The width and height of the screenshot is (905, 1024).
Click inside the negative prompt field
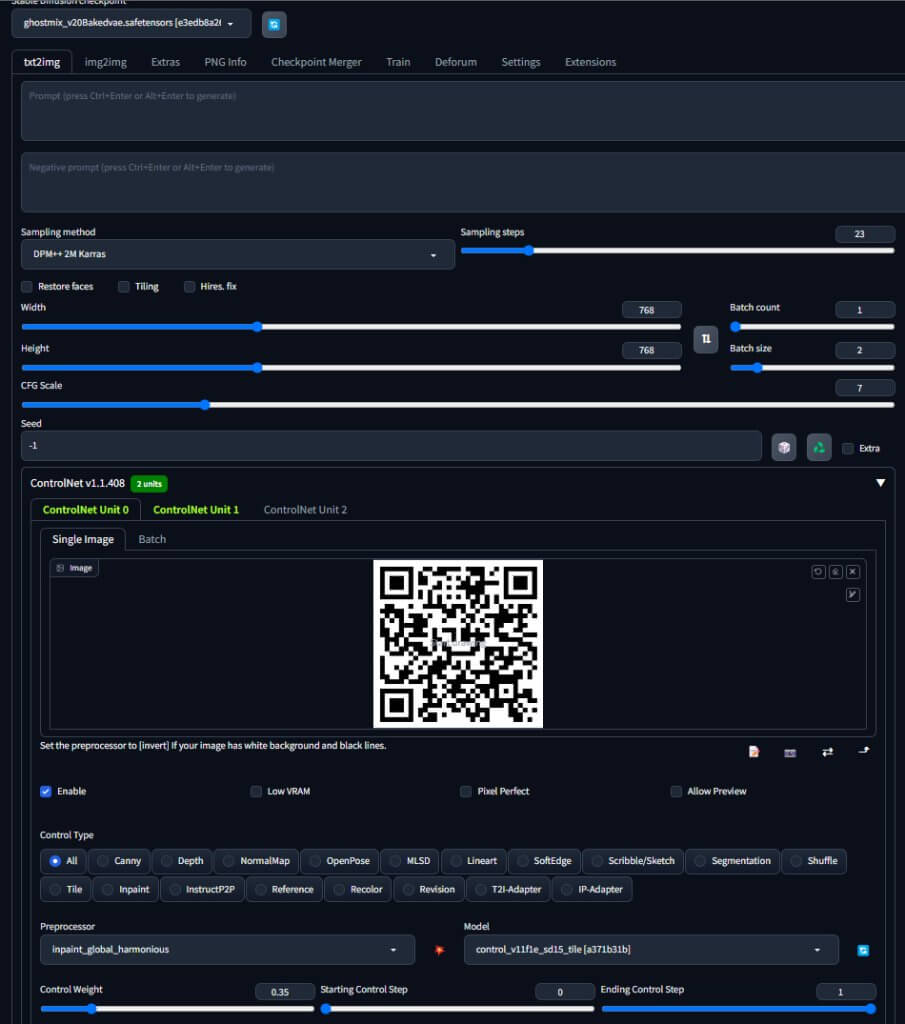click(452, 181)
